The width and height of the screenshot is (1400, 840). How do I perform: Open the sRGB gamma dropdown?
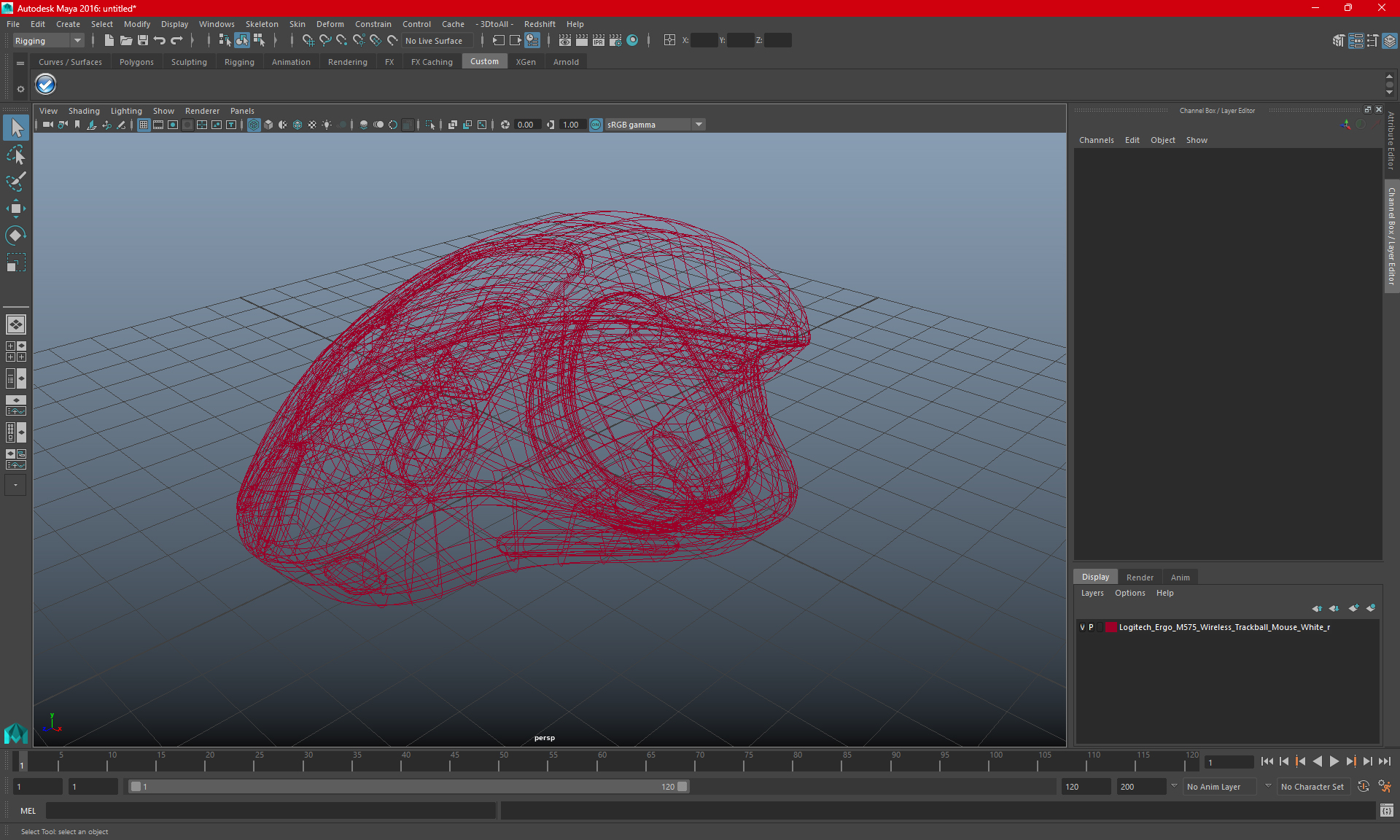tap(700, 124)
